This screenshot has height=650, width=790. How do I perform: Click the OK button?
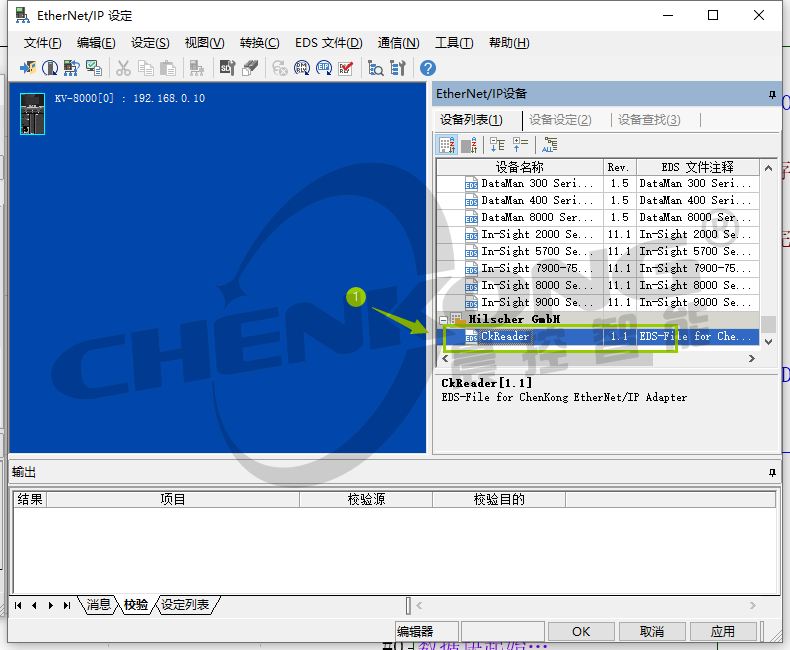[581, 631]
